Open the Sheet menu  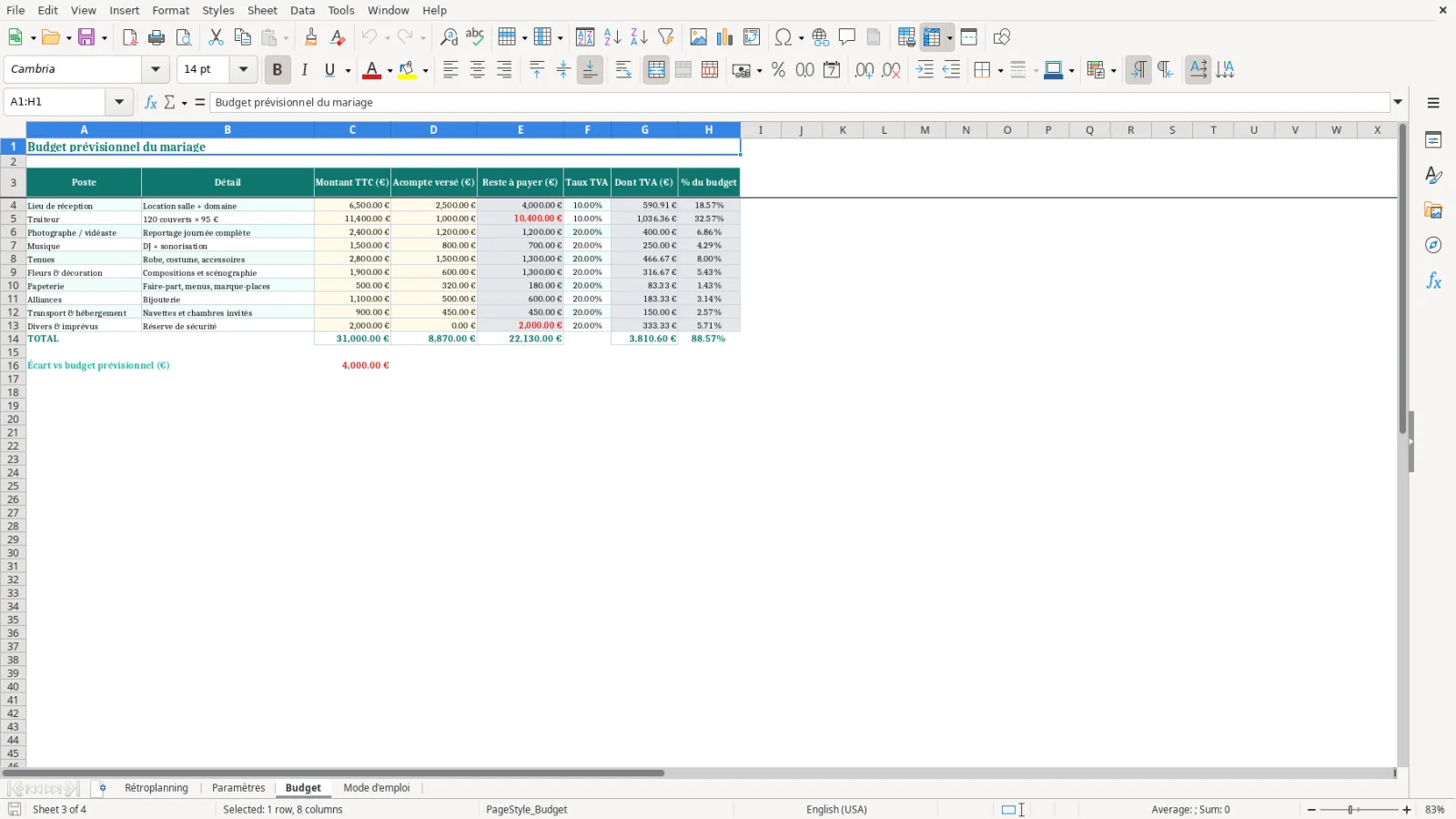(262, 10)
